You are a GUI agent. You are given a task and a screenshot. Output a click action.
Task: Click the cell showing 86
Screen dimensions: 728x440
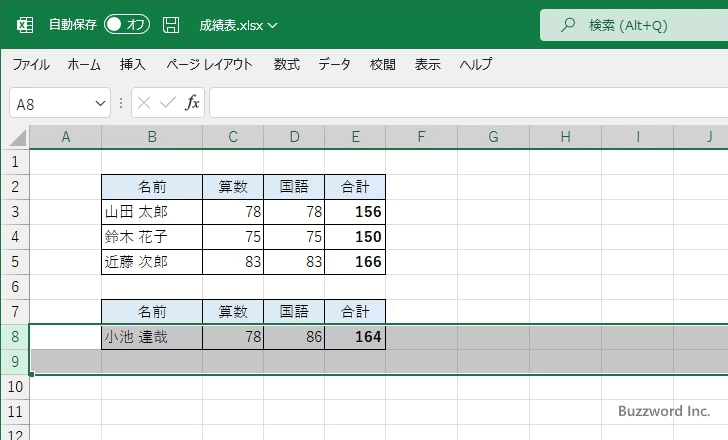pyautogui.click(x=294, y=336)
